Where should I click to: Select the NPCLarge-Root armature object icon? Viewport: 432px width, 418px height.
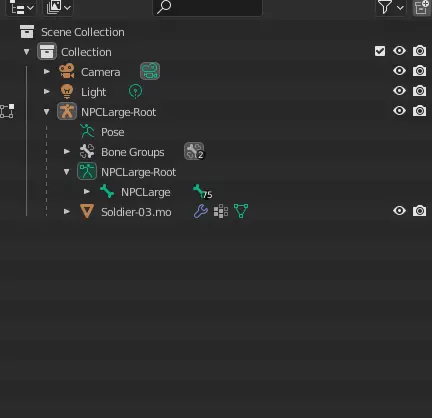pos(67,111)
